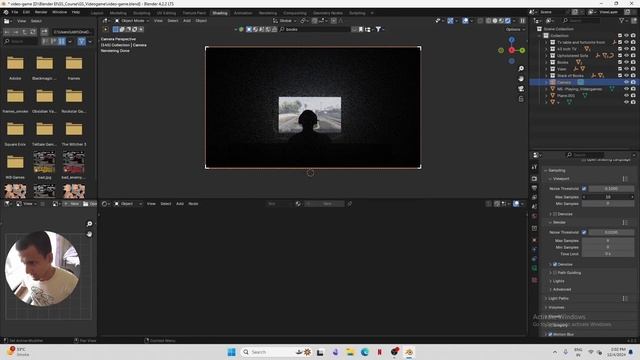The height and width of the screenshot is (360, 640).
Task: Click the viewport pan hand gizmo
Action: (521, 78)
